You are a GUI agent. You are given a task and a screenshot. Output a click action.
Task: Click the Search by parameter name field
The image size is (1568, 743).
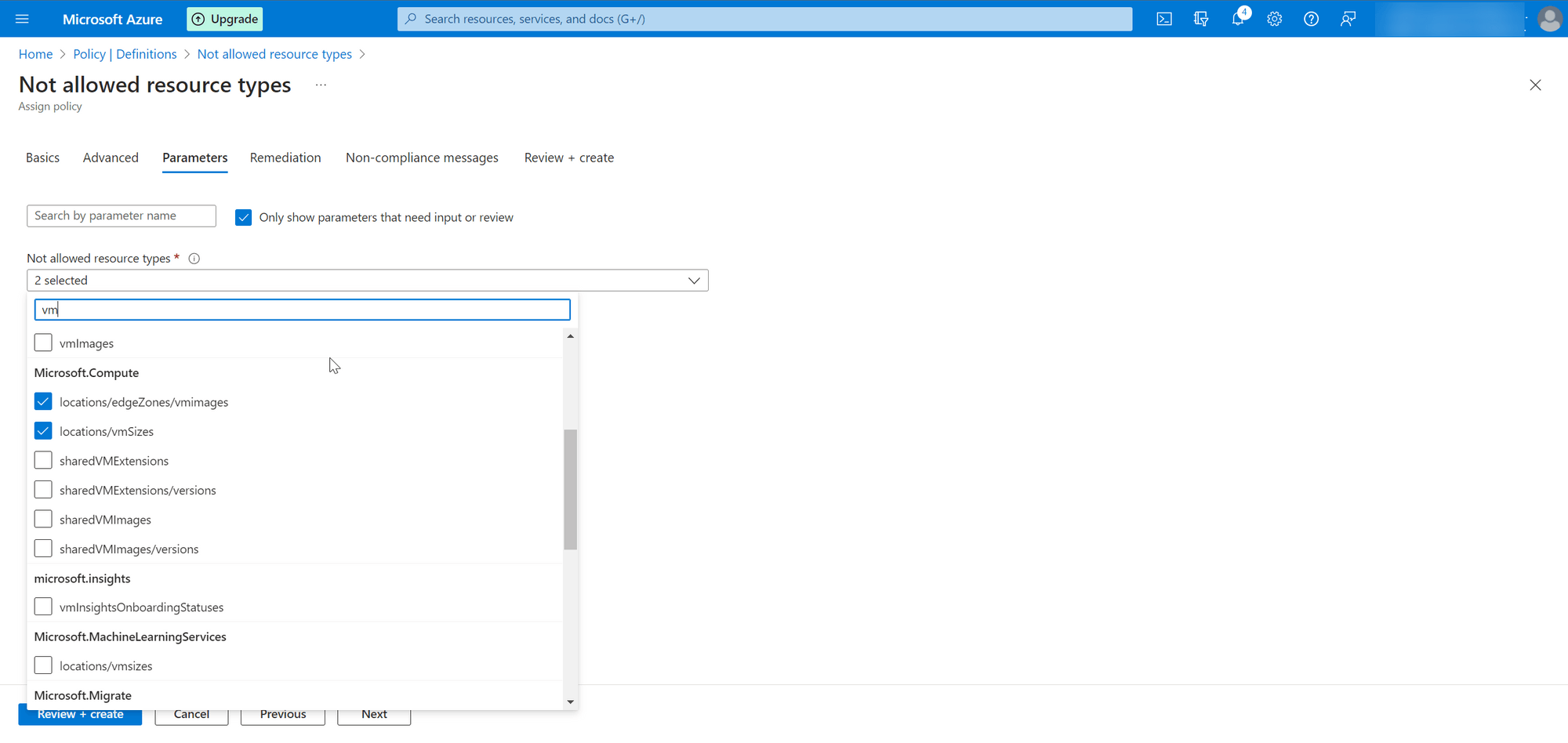121,216
